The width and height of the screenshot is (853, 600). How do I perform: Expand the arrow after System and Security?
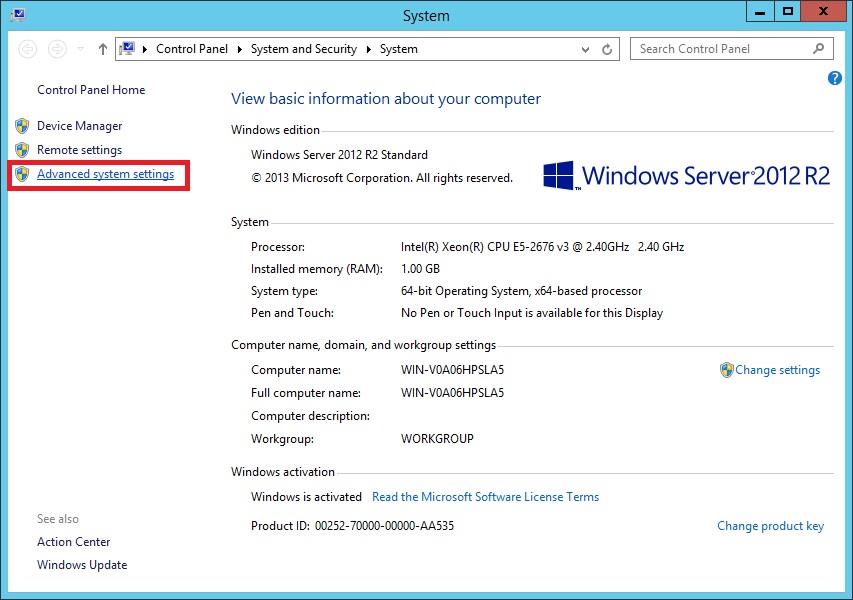[368, 50]
